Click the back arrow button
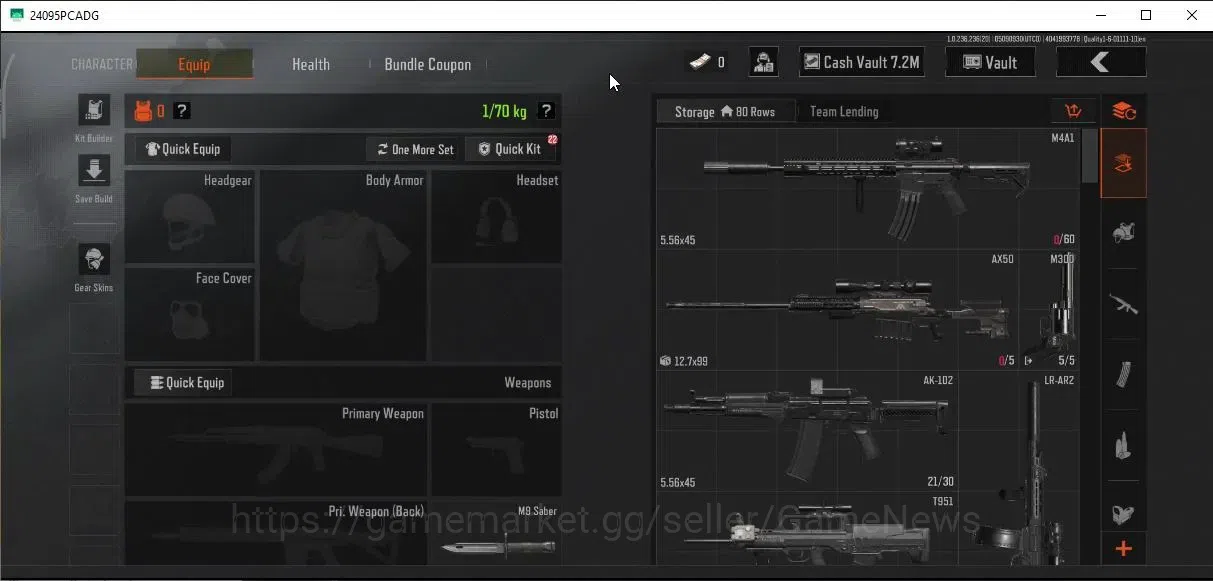 coord(1101,62)
